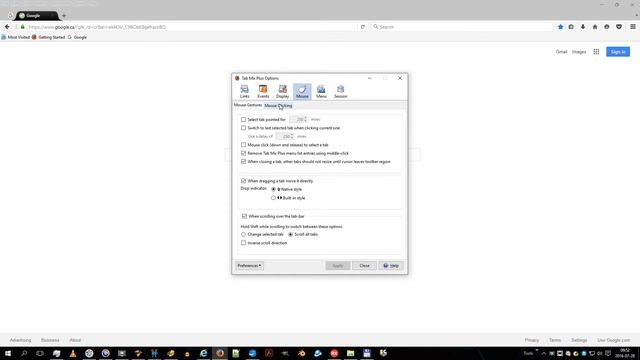Open Getting Started bookmark
Screen dimensions: 640x360
coord(49,37)
